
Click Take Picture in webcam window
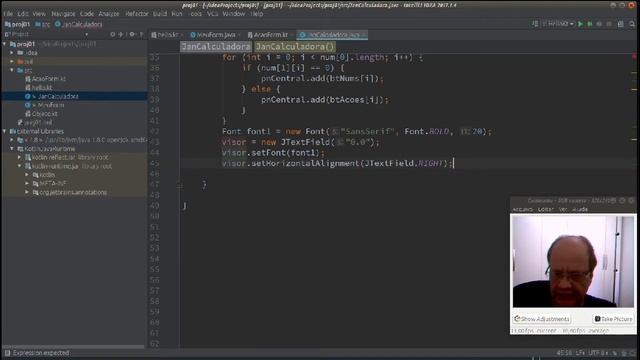(613, 319)
